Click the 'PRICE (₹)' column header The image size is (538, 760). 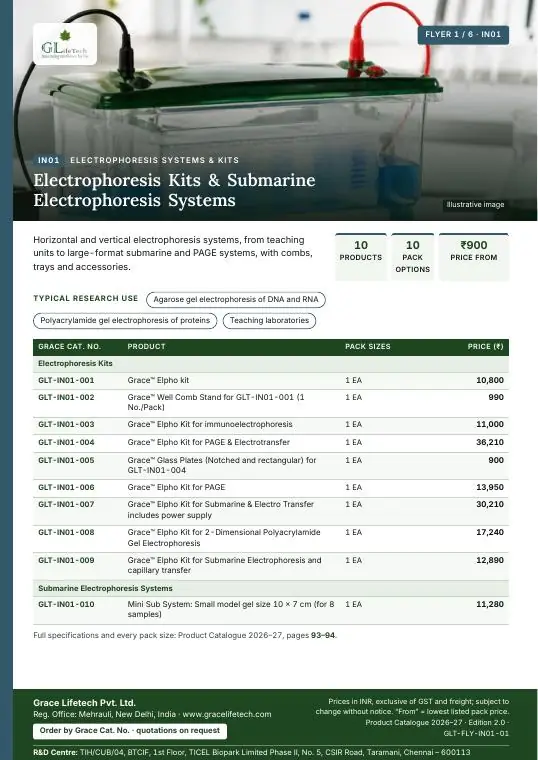tap(485, 347)
